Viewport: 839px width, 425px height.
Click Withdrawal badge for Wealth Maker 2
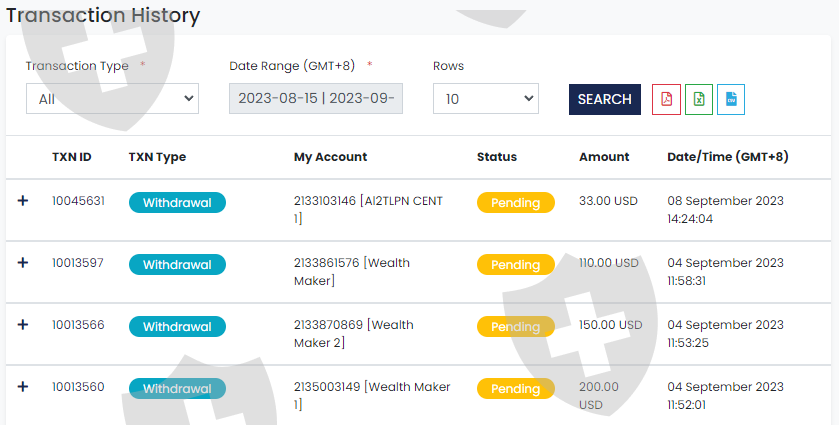pos(177,327)
